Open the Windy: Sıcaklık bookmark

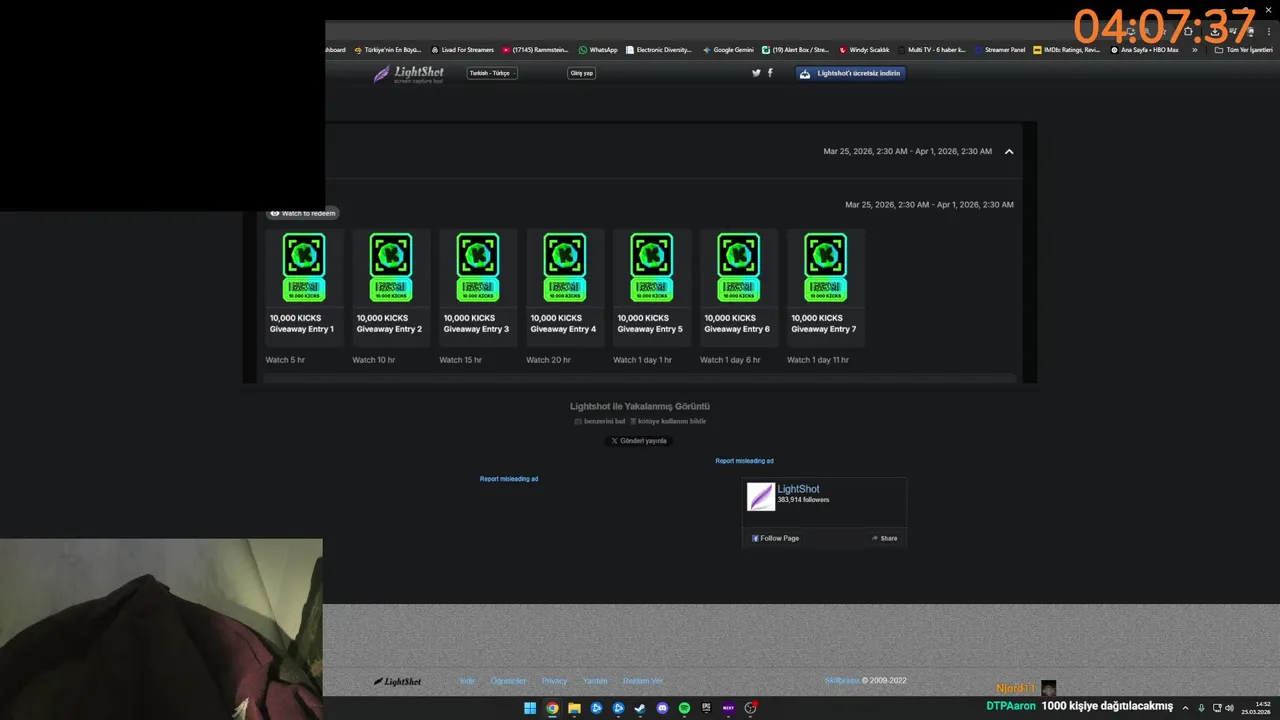pos(864,50)
